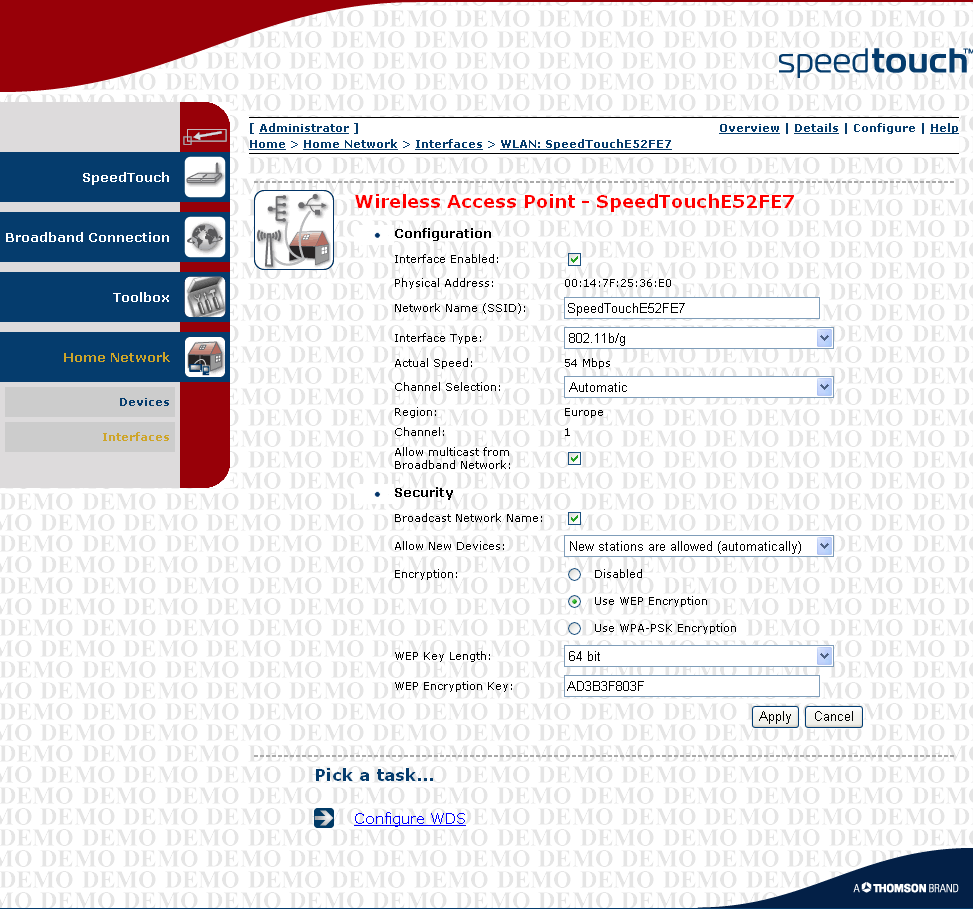Click the Broadband Connection globe icon

pos(205,237)
